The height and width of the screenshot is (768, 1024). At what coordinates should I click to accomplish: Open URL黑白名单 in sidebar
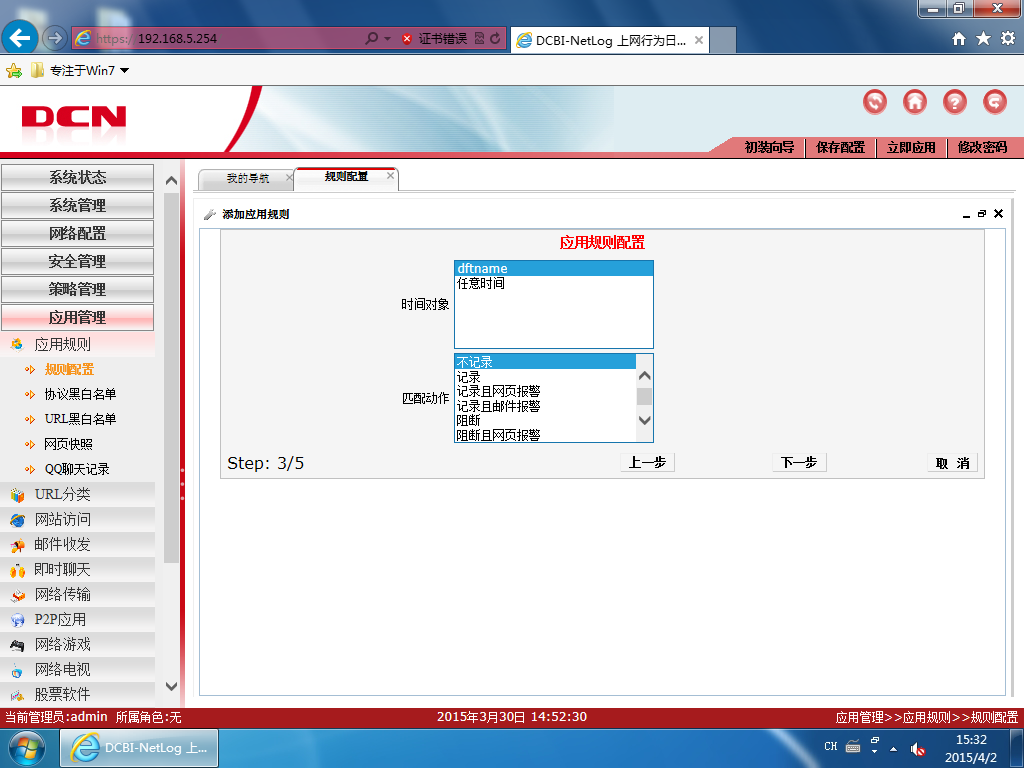pyautogui.click(x=80, y=419)
